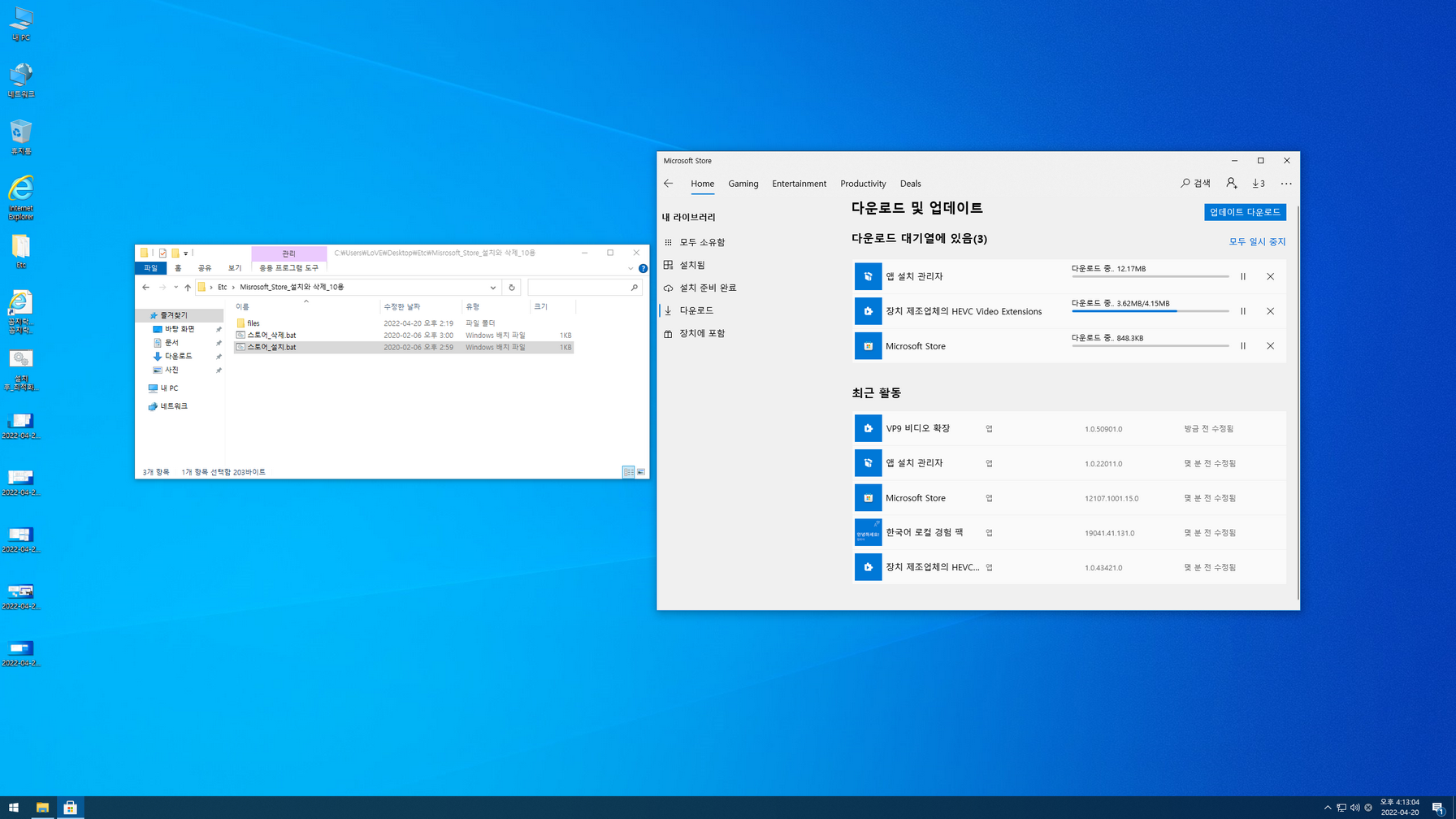Click the Explorer search input field
Image resolution: width=1456 pixels, height=819 pixels.
click(578, 288)
